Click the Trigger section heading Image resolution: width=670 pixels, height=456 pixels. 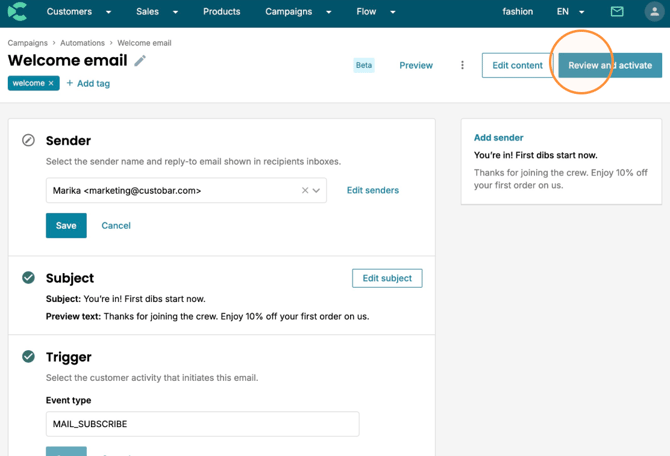[x=68, y=357]
